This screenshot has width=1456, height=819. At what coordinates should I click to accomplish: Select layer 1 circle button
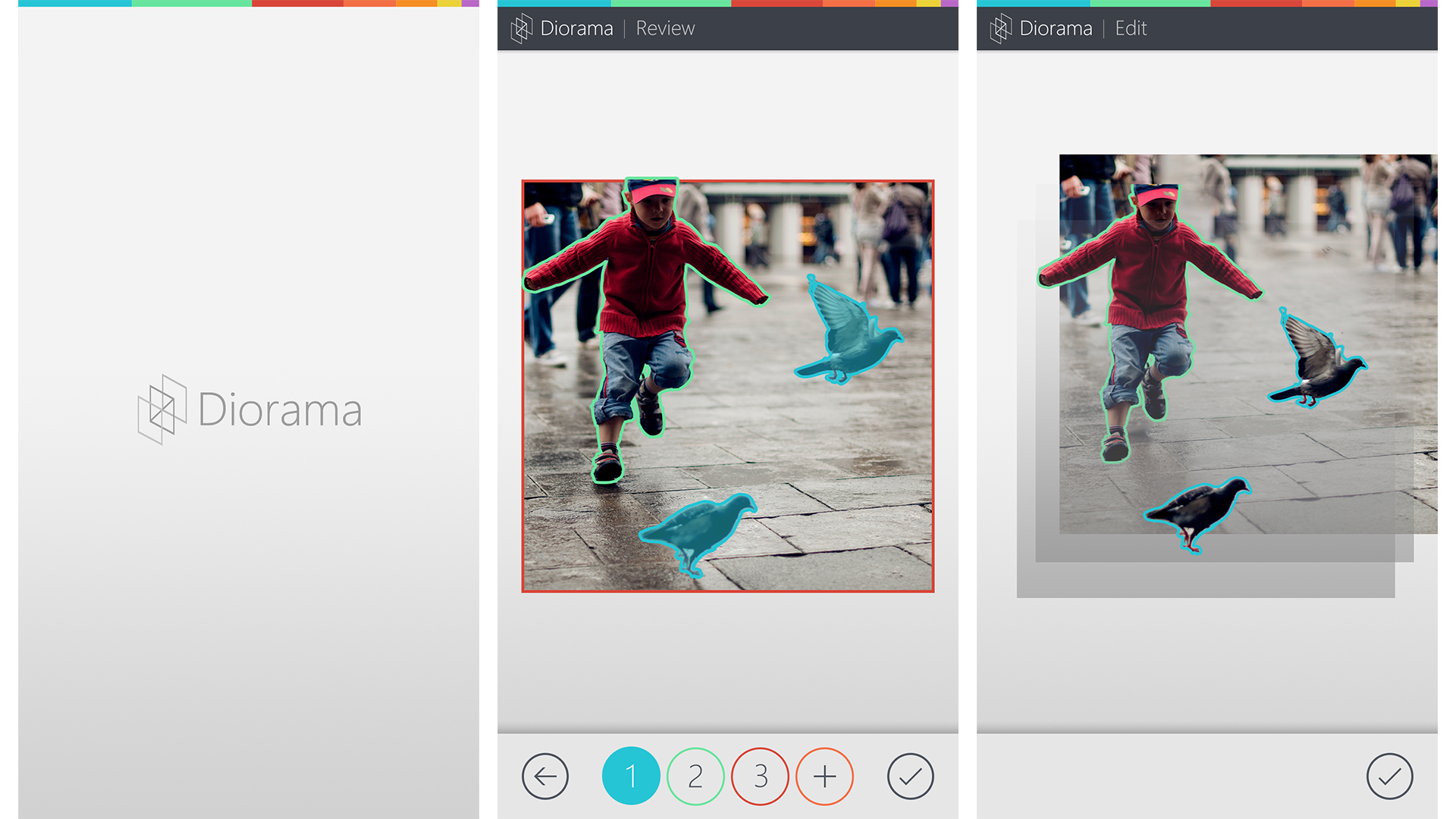(631, 776)
